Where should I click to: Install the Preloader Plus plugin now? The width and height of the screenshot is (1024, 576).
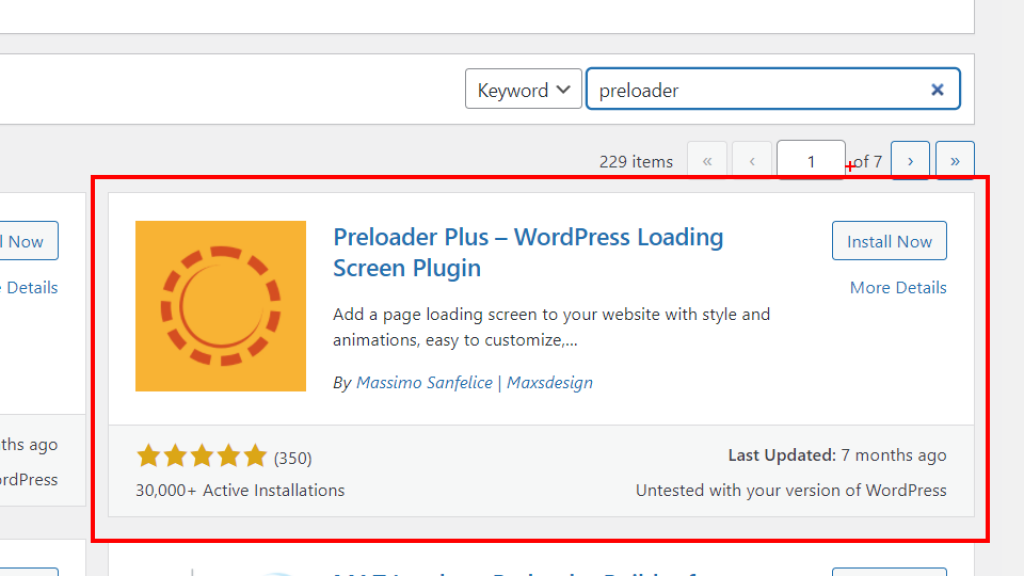(889, 241)
